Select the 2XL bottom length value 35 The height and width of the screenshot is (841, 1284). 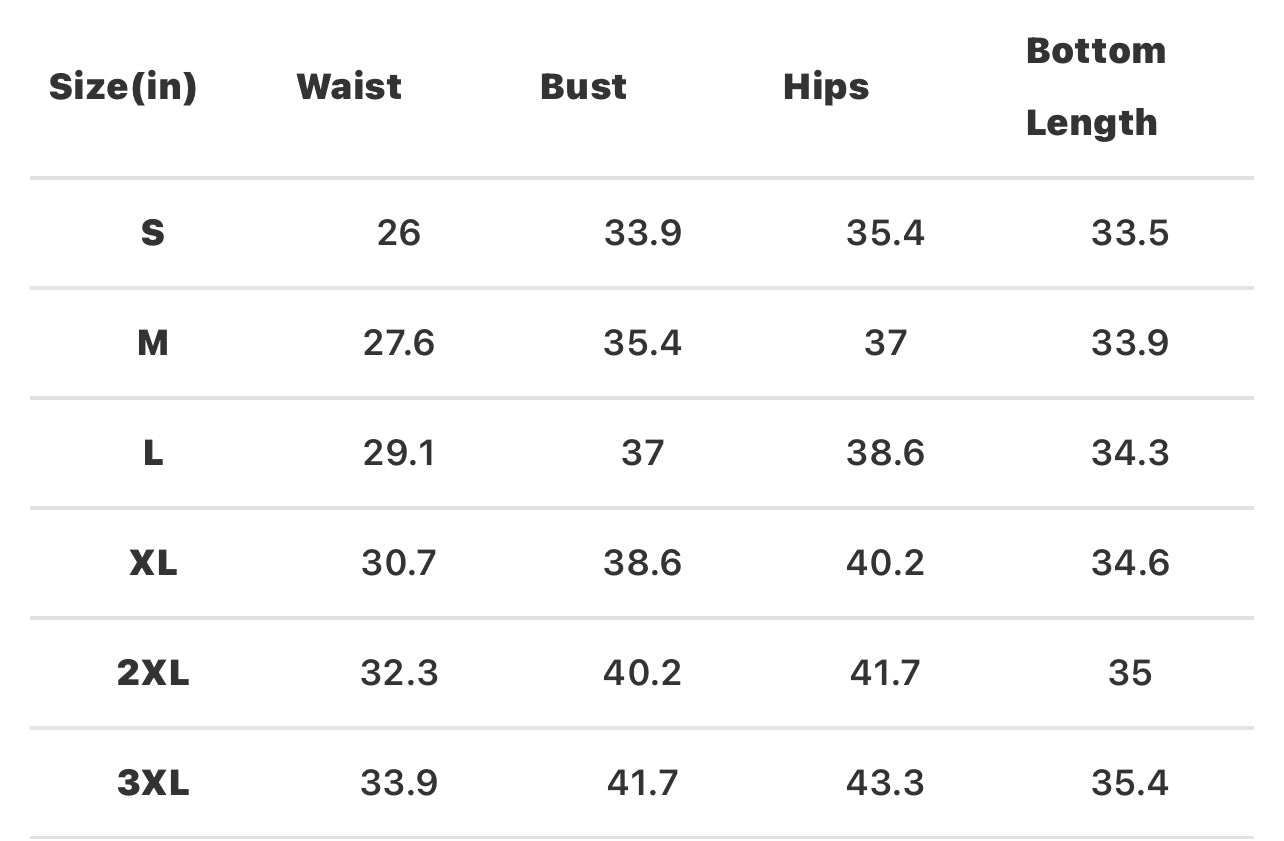pyautogui.click(x=1130, y=673)
